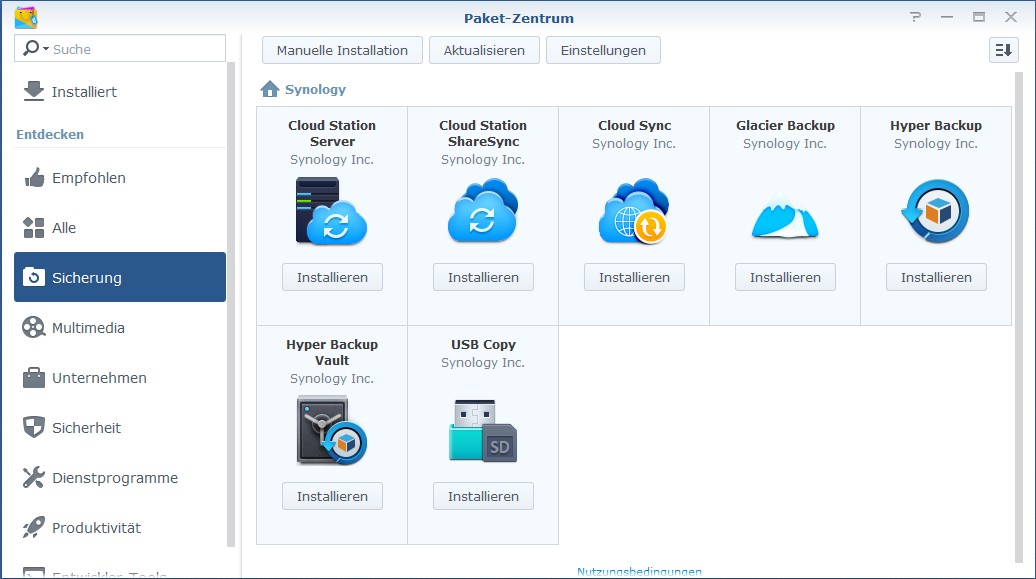Click the Dienstprogramme wrench icon
The image size is (1036, 579).
click(x=34, y=477)
